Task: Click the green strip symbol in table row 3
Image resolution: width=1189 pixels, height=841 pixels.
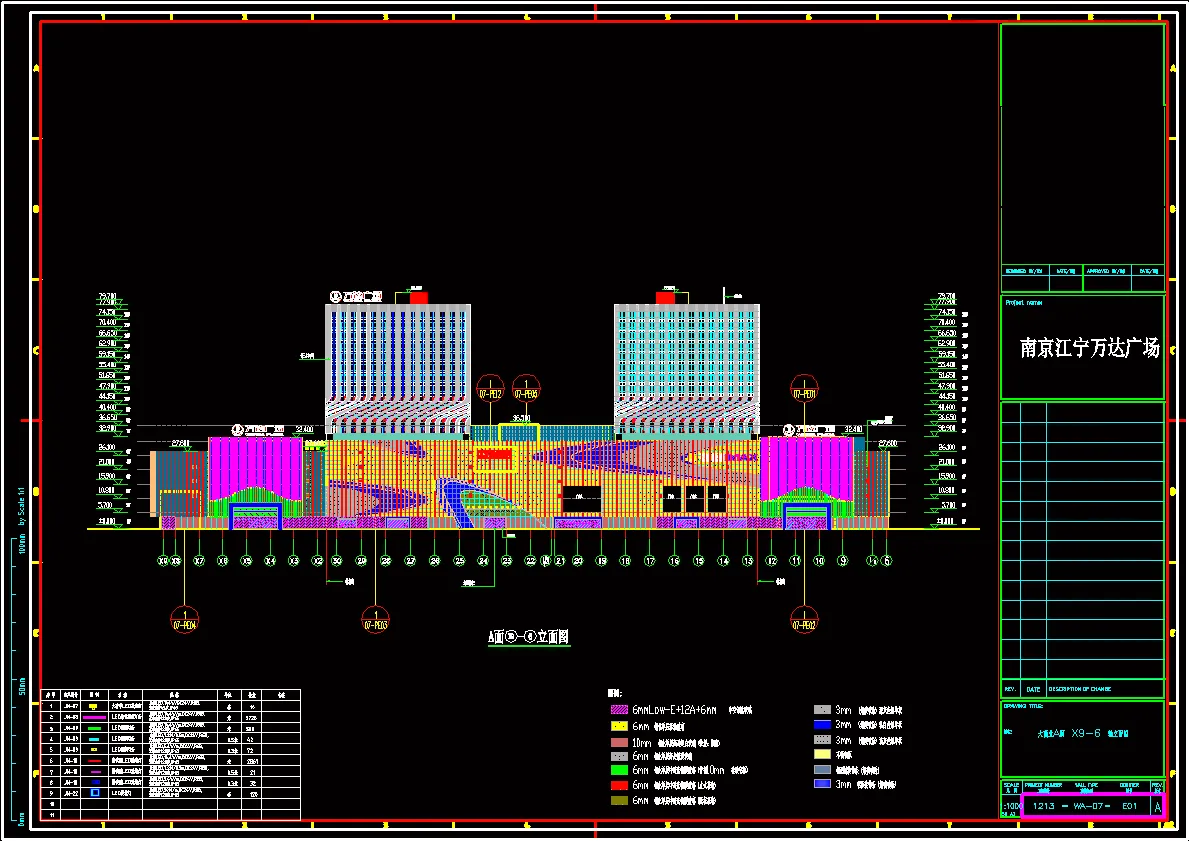Action: 94,728
